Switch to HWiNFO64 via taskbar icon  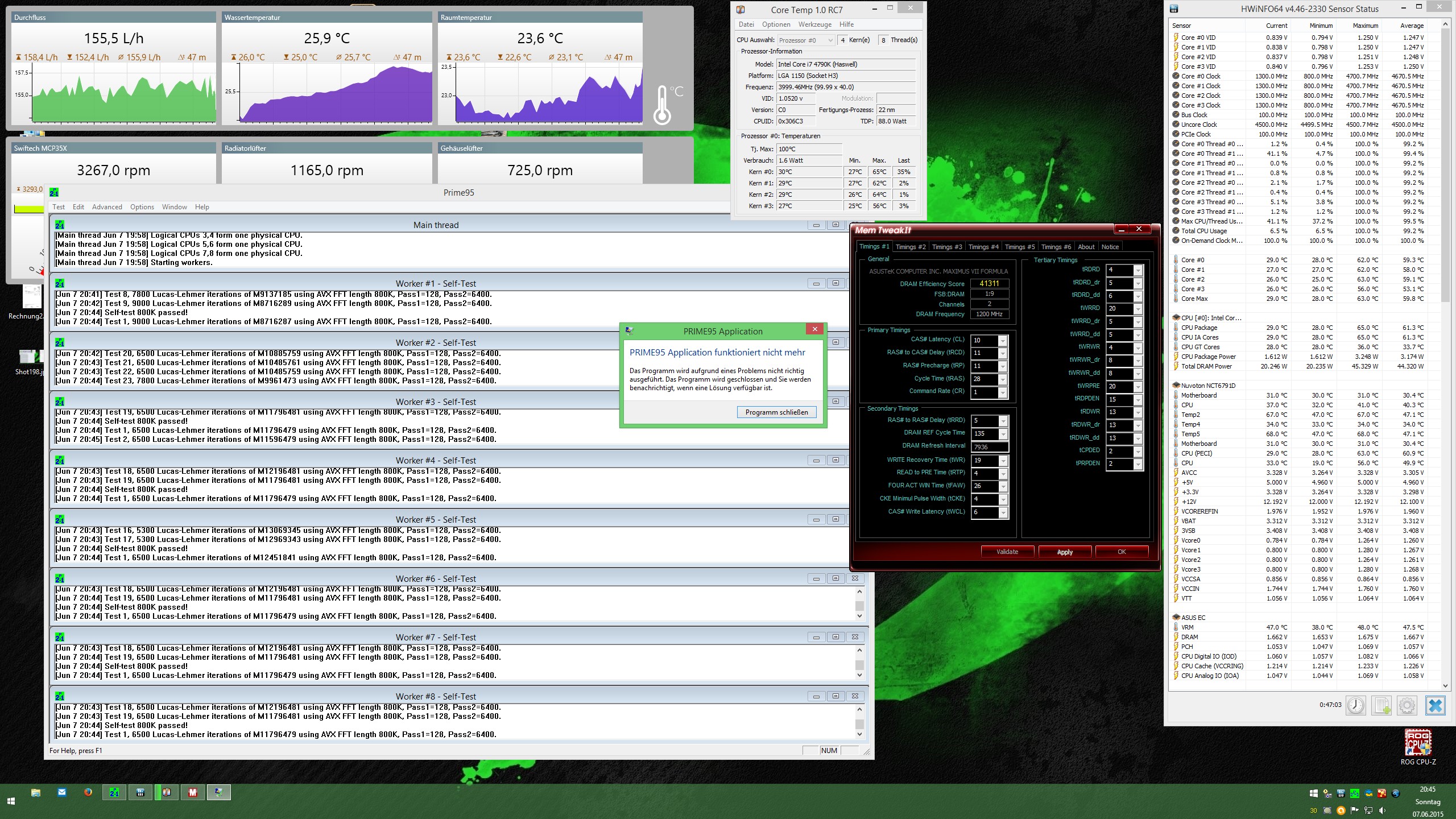140,792
